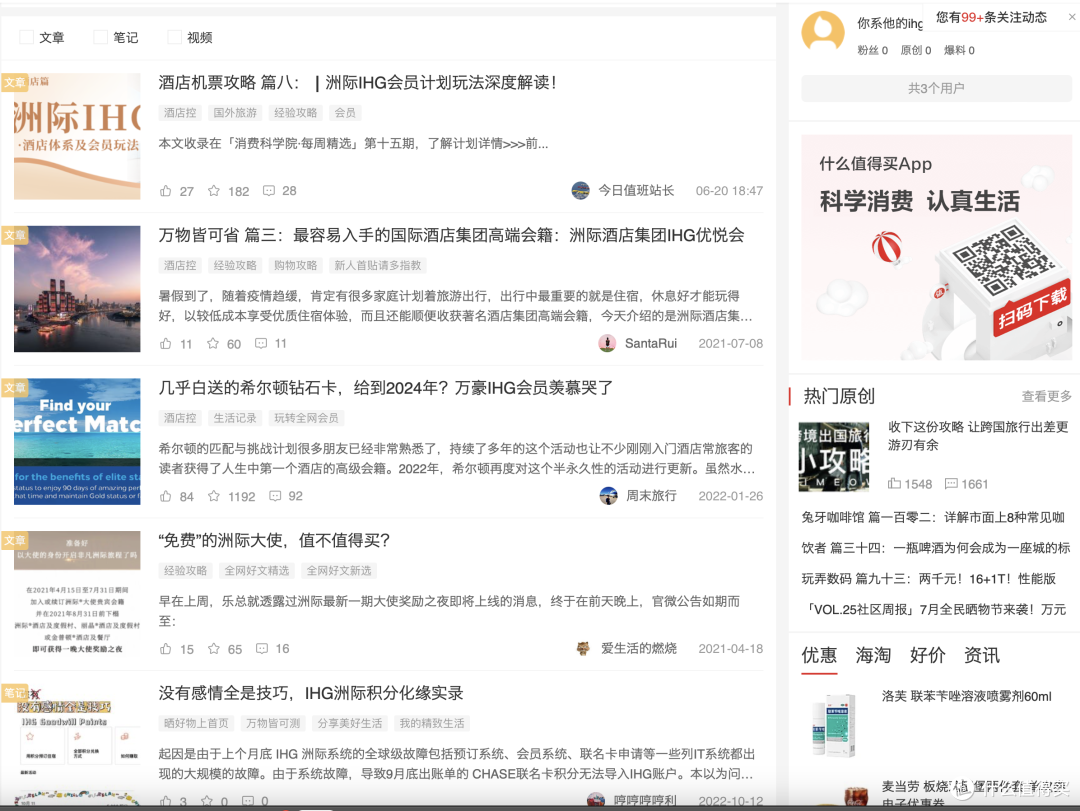Image resolution: width=1080 pixels, height=811 pixels.
Task: Open 洲际IHG thumbnail of first article
Action: 77,136
